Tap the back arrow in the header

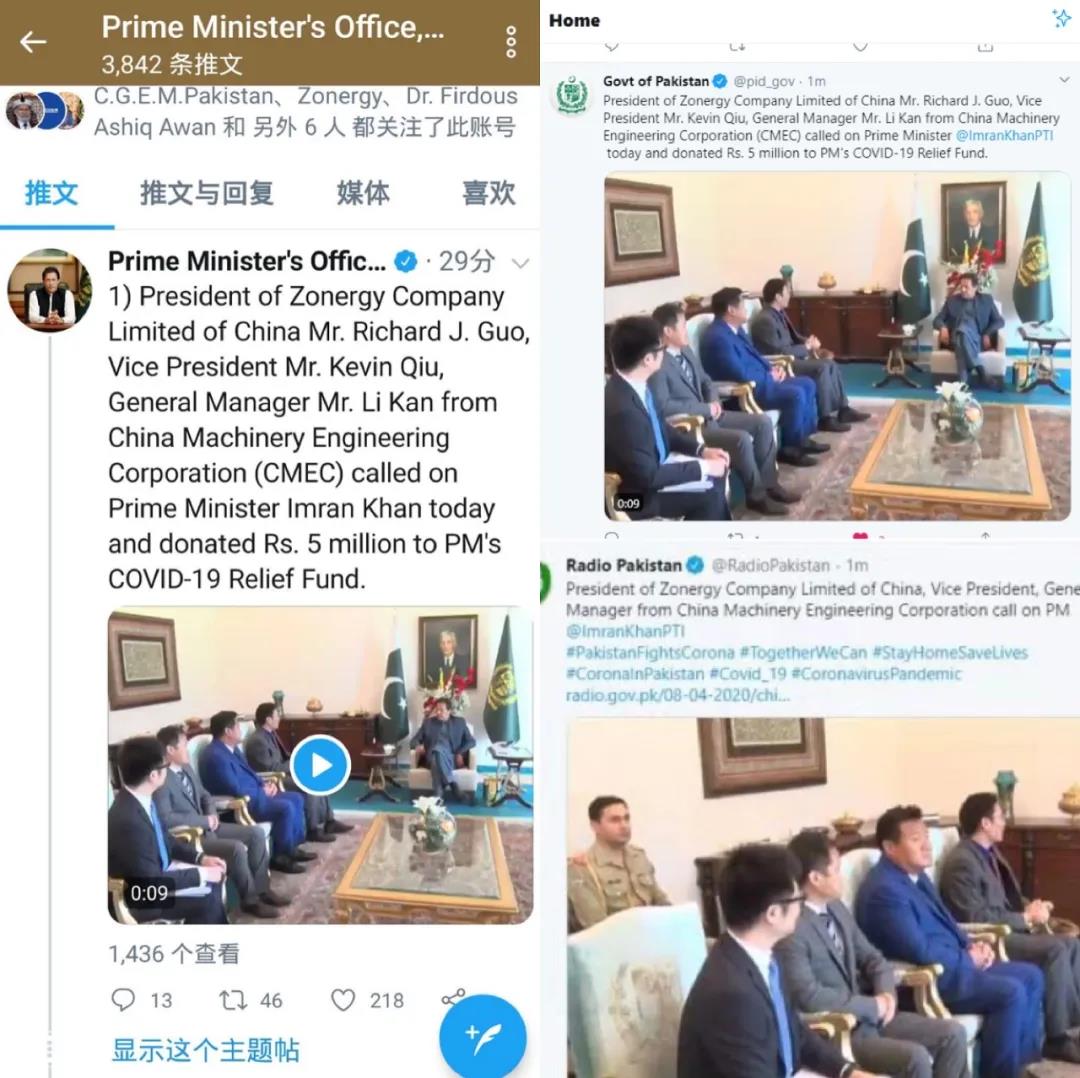click(32, 42)
